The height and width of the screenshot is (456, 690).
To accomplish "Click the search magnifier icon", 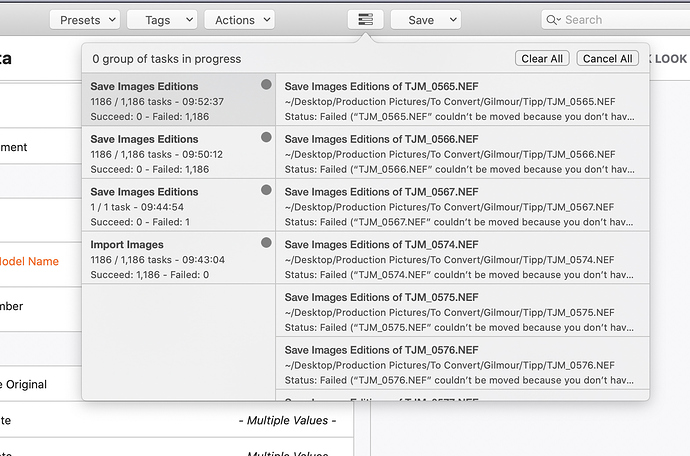I will click(x=552, y=20).
